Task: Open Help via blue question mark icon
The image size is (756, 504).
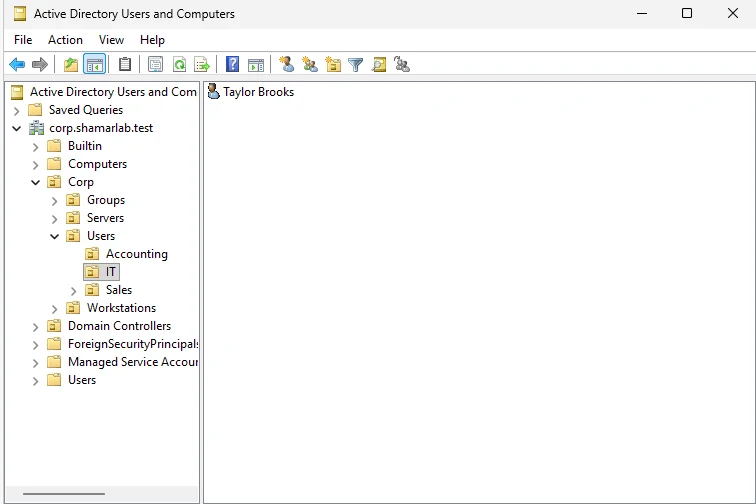Action: (x=232, y=64)
